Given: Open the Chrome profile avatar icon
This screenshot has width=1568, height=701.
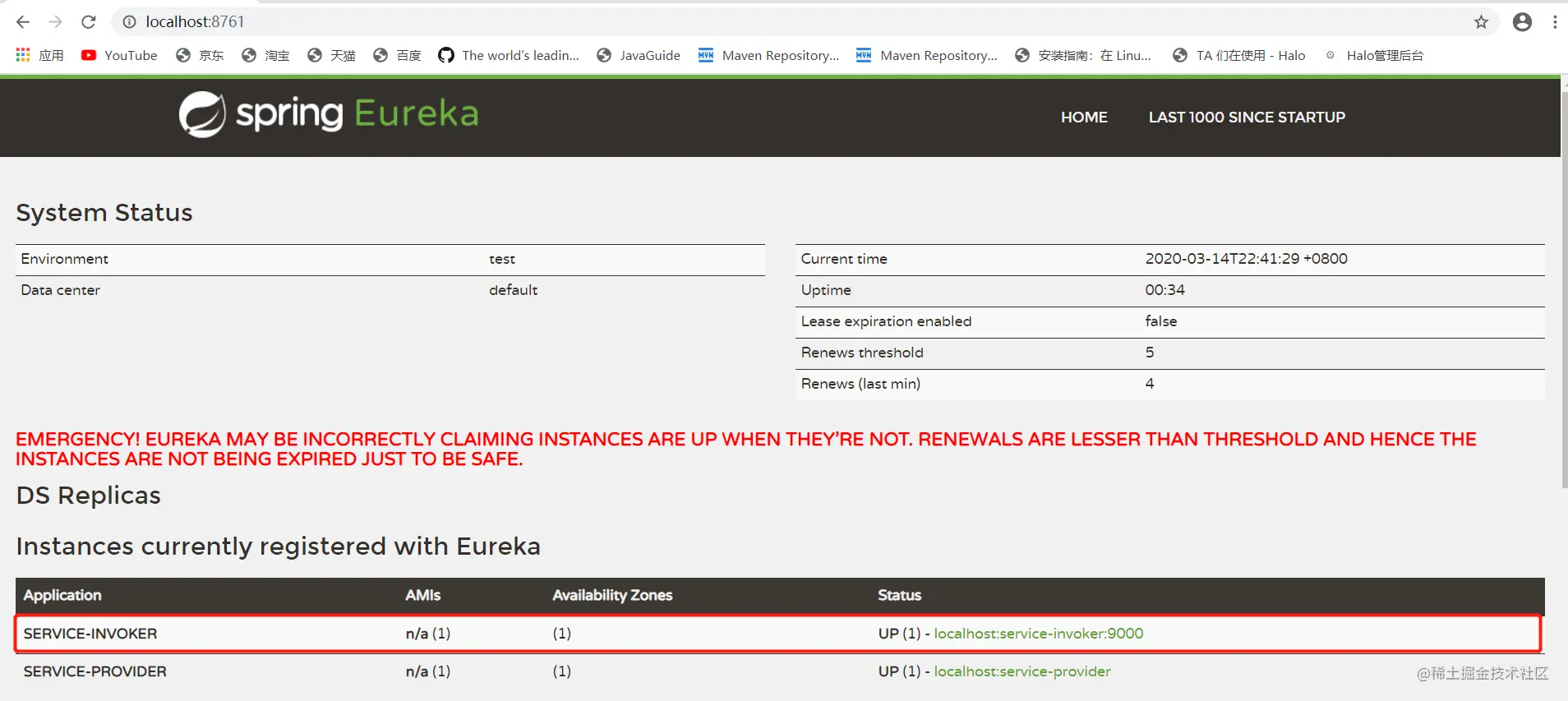Looking at the screenshot, I should 1522,22.
